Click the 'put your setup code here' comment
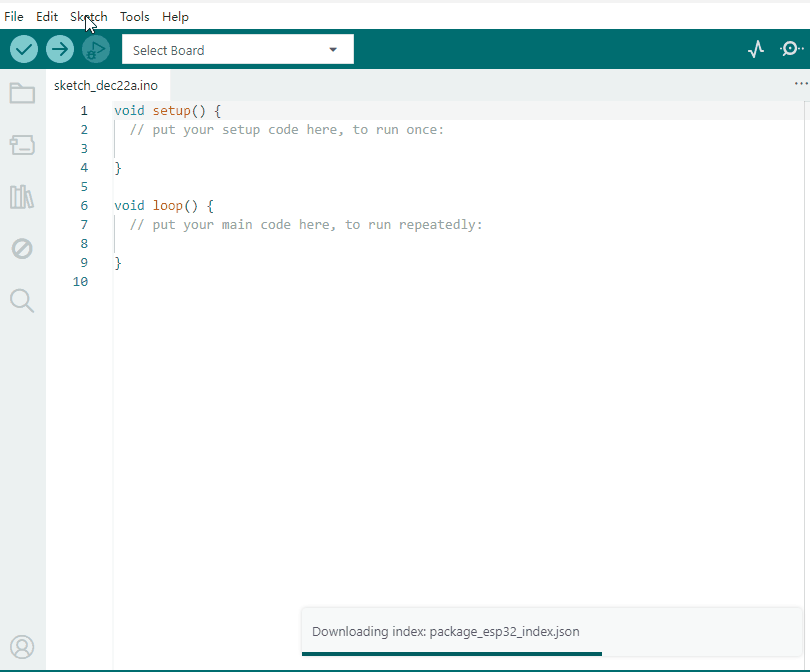810x672 pixels. [287, 130]
